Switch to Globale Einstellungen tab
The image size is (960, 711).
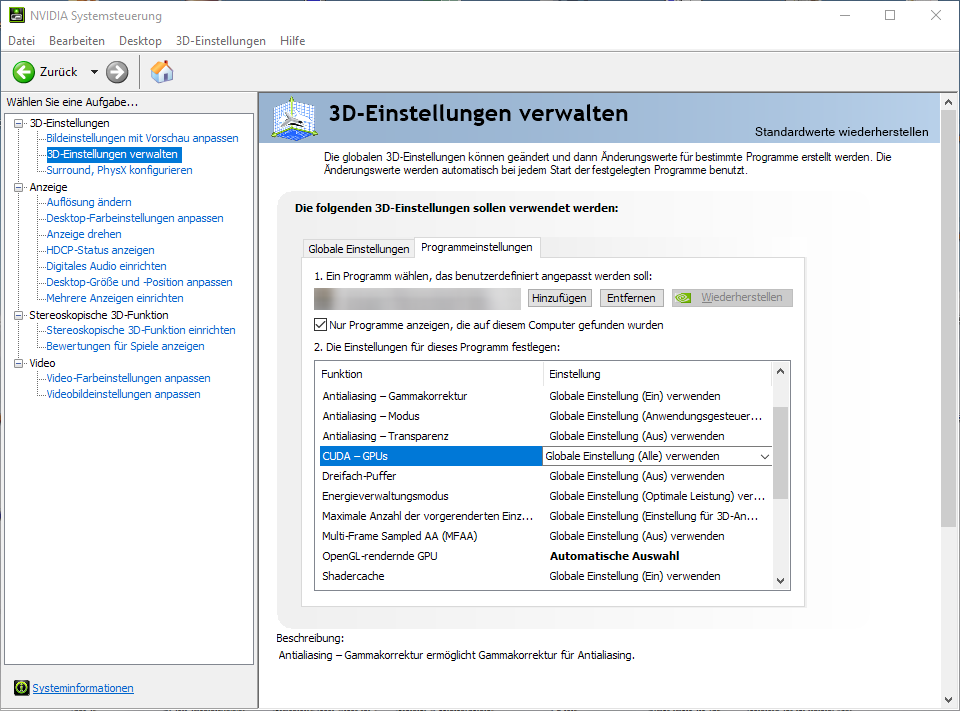click(x=359, y=249)
